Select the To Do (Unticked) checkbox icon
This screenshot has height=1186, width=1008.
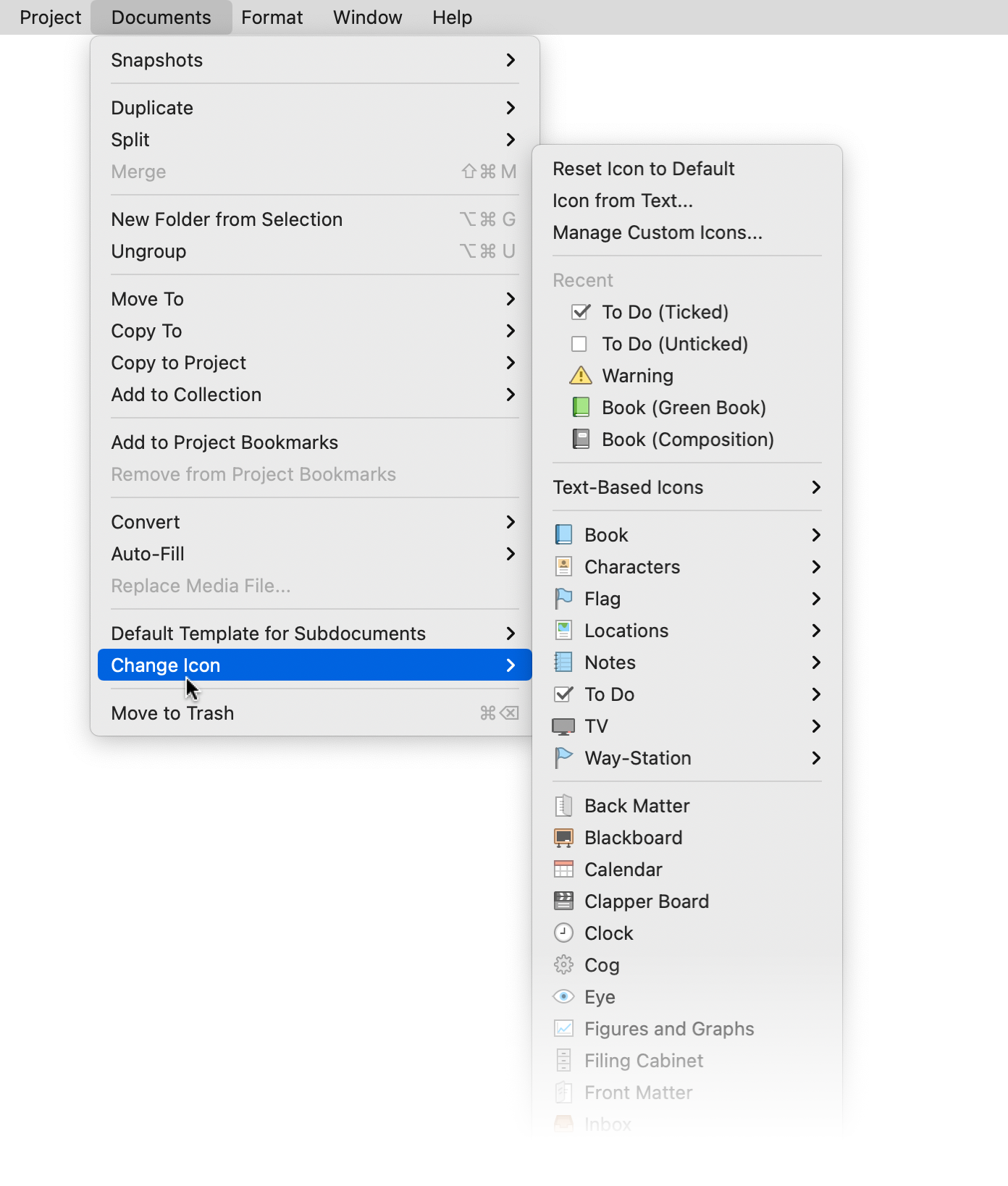[674, 344]
